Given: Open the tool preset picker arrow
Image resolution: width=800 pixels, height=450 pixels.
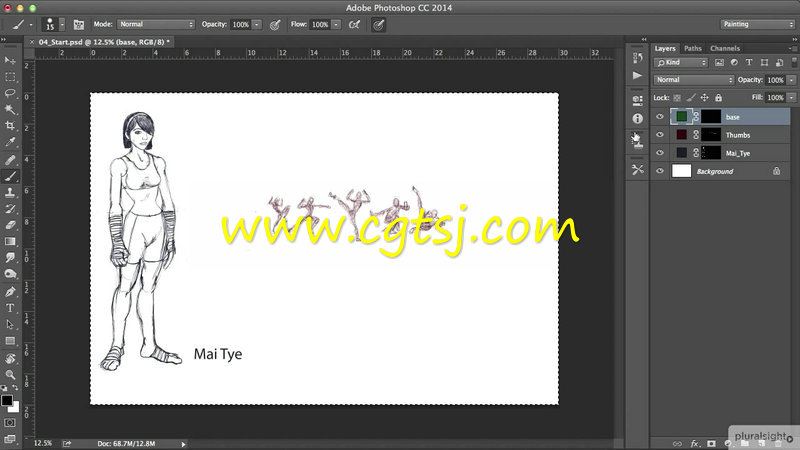Looking at the screenshot, I should [31, 24].
